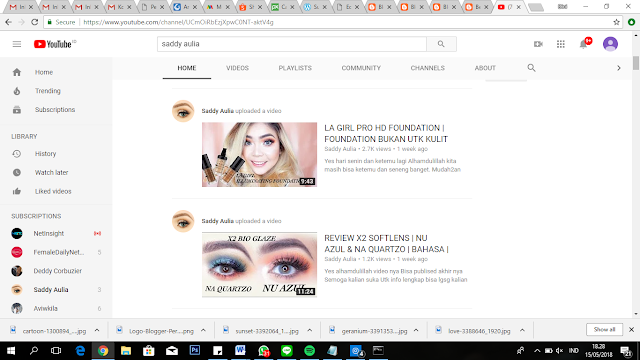Open File Explorer from the taskbar
640x360 pixels.
coord(126,351)
